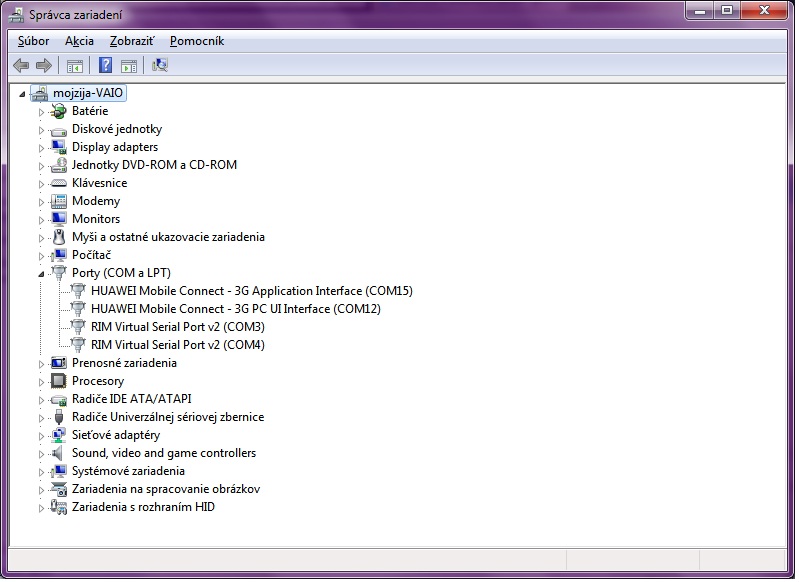Toggle the console tree toolbar icon
The height and width of the screenshot is (582, 799).
pyautogui.click(x=74, y=66)
